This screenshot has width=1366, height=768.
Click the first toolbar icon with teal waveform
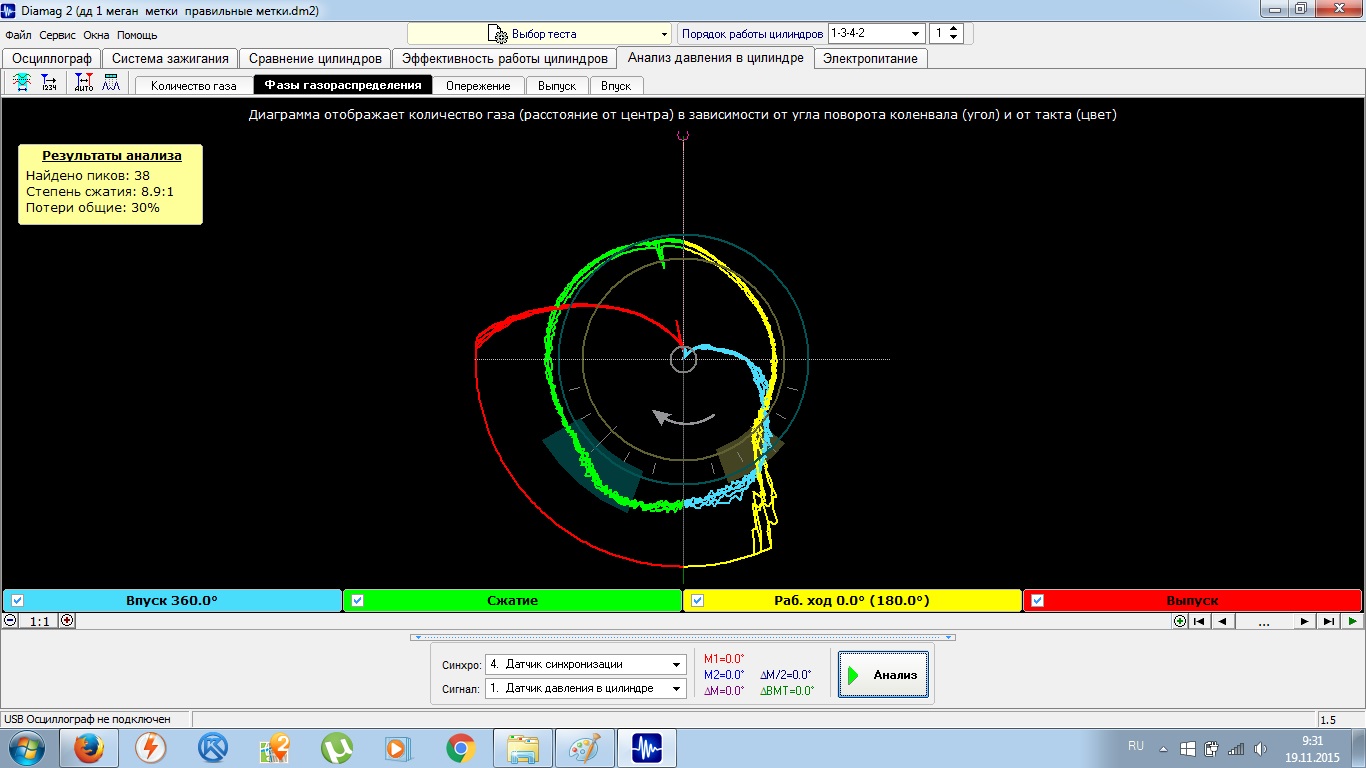[x=20, y=83]
